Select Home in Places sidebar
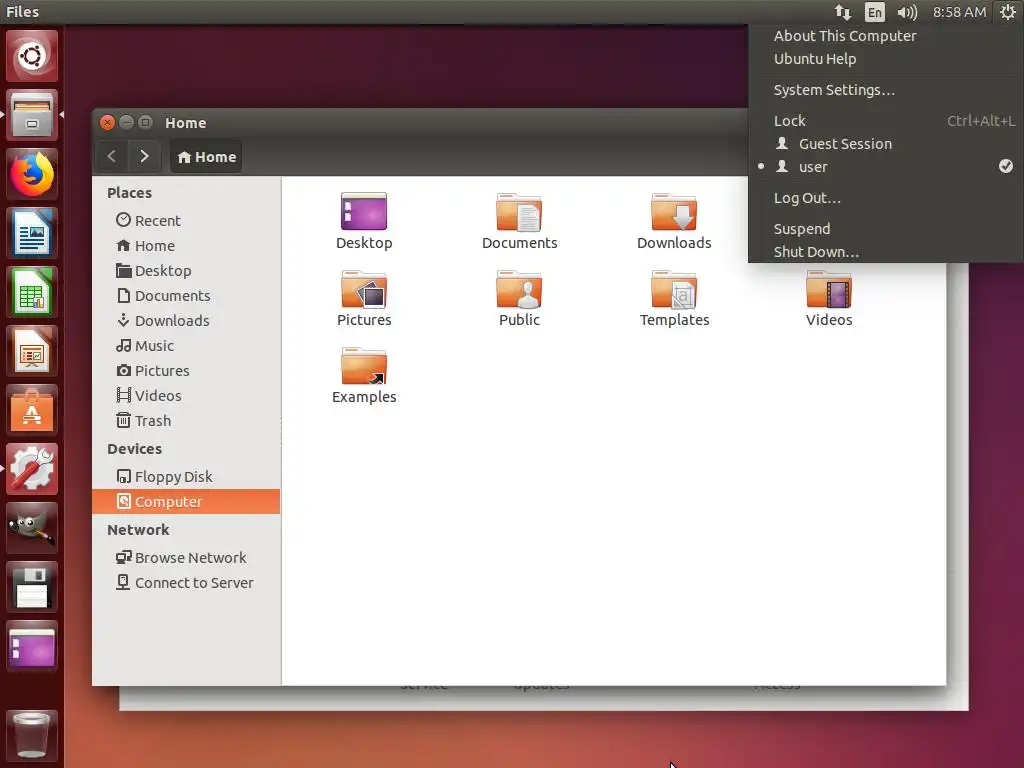This screenshot has height=768, width=1024. coord(186,246)
